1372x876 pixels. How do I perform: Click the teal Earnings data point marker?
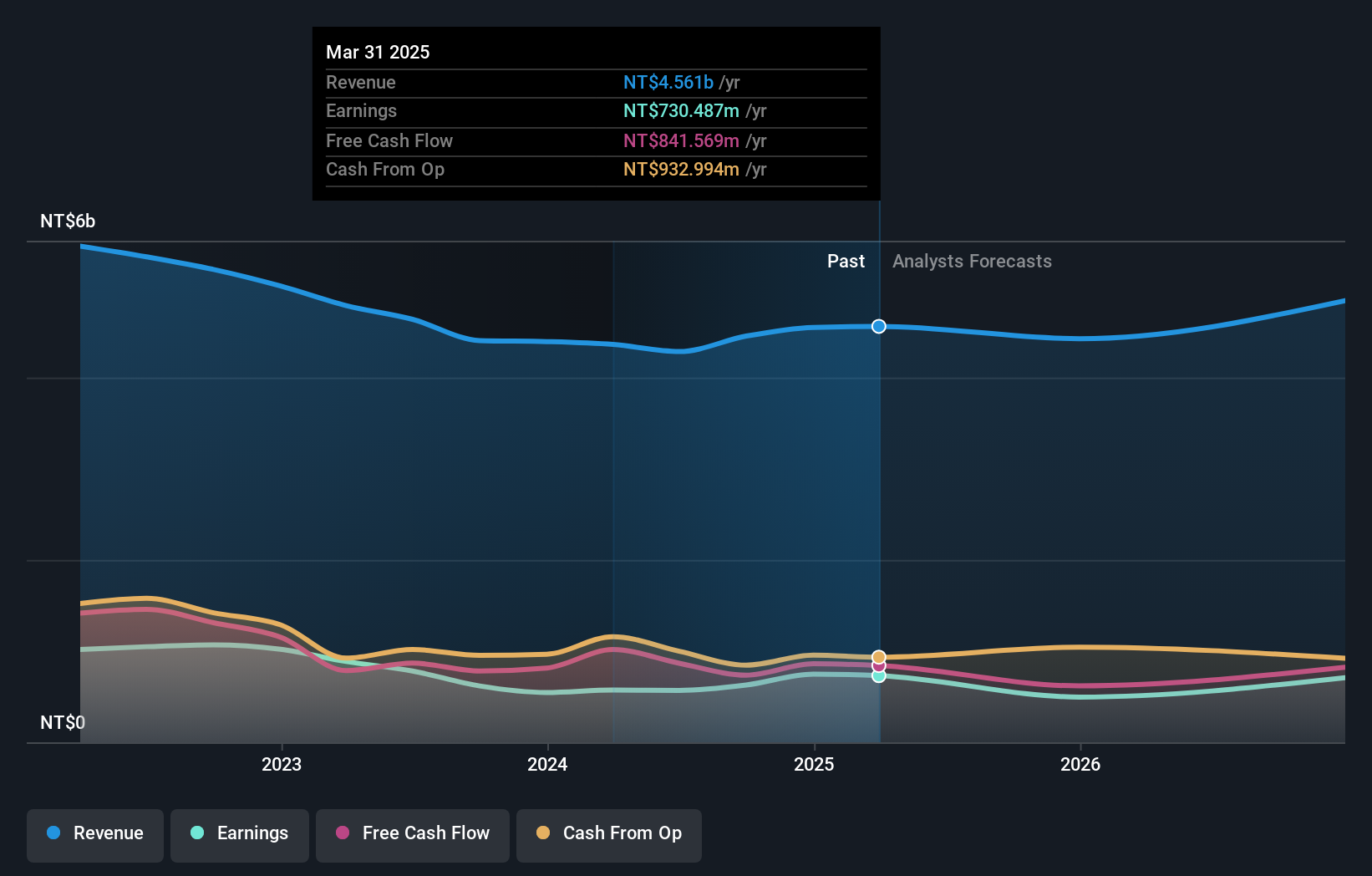click(x=879, y=676)
